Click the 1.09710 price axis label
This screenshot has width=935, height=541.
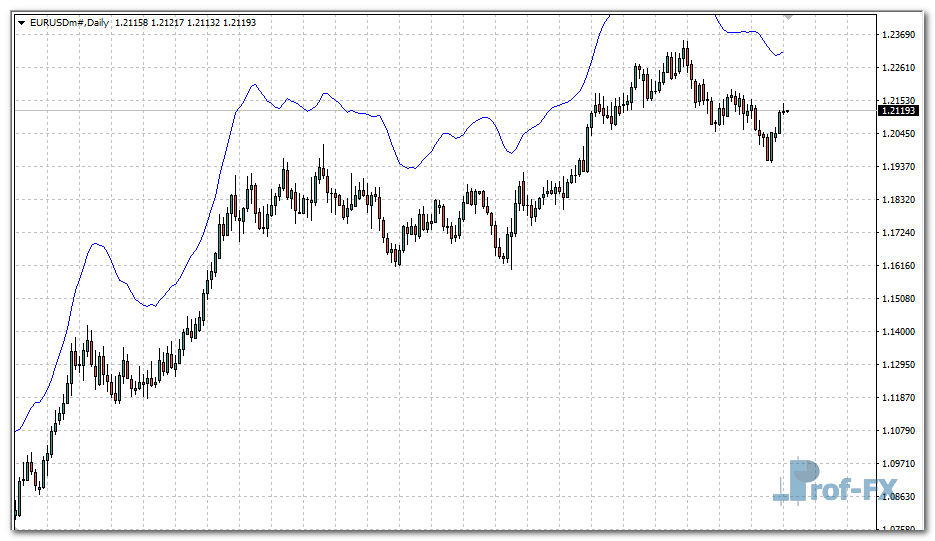(x=900, y=464)
